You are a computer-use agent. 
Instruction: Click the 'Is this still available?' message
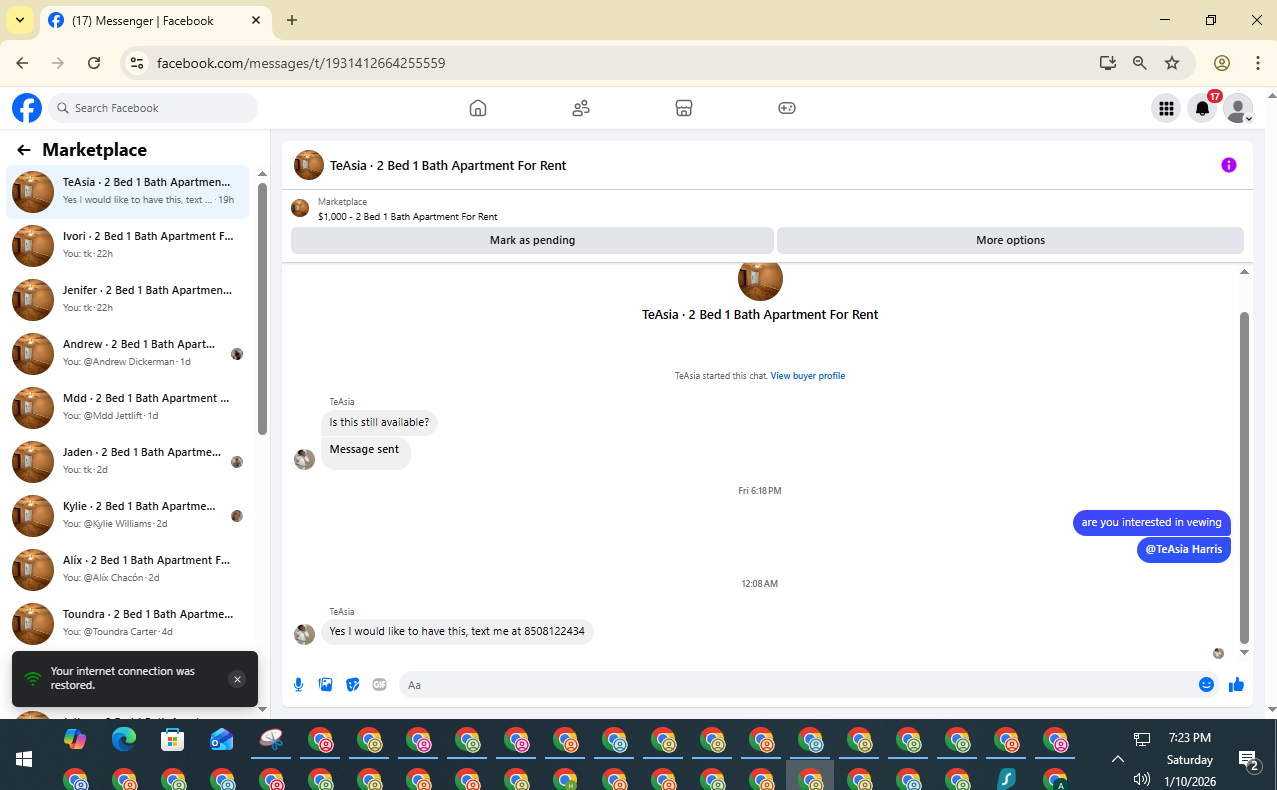click(x=379, y=422)
